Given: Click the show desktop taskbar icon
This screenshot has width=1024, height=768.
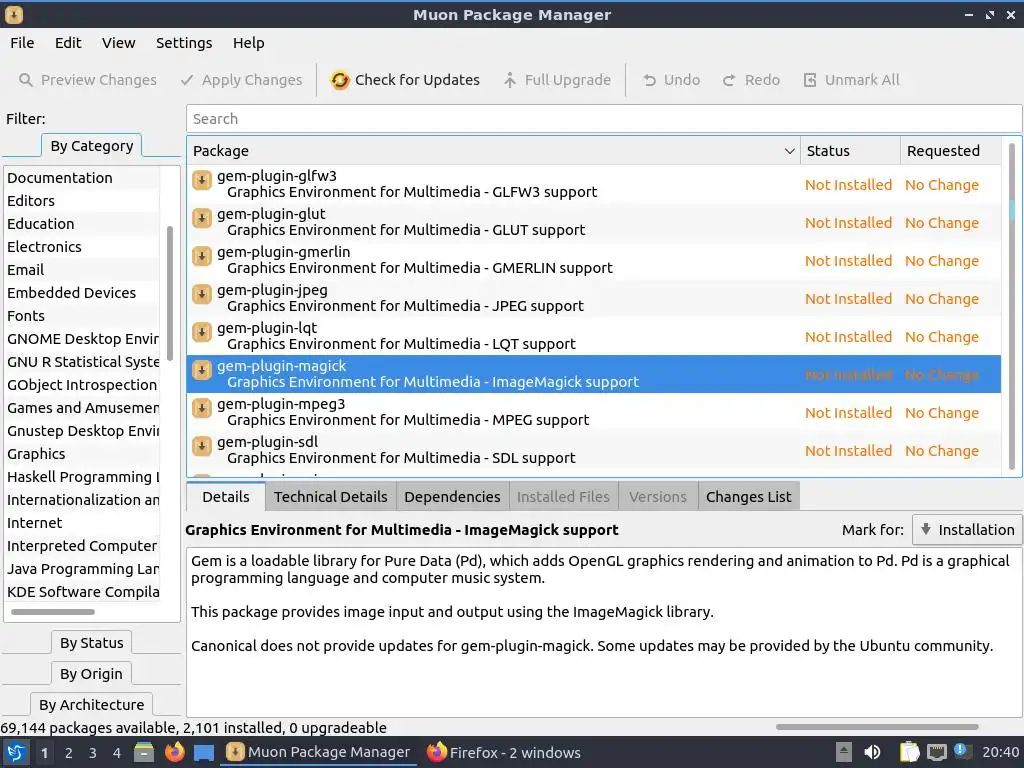Looking at the screenshot, I should click(204, 752).
